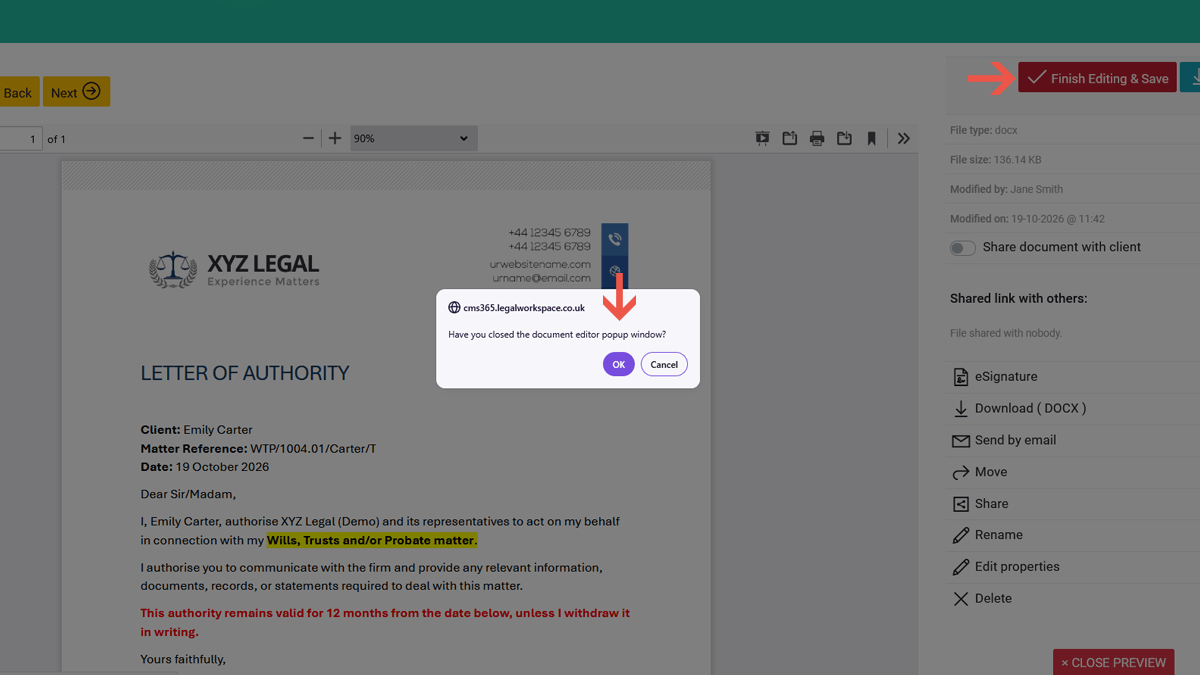Expand the viewer tools chevron menu
The width and height of the screenshot is (1200, 675).
[904, 138]
